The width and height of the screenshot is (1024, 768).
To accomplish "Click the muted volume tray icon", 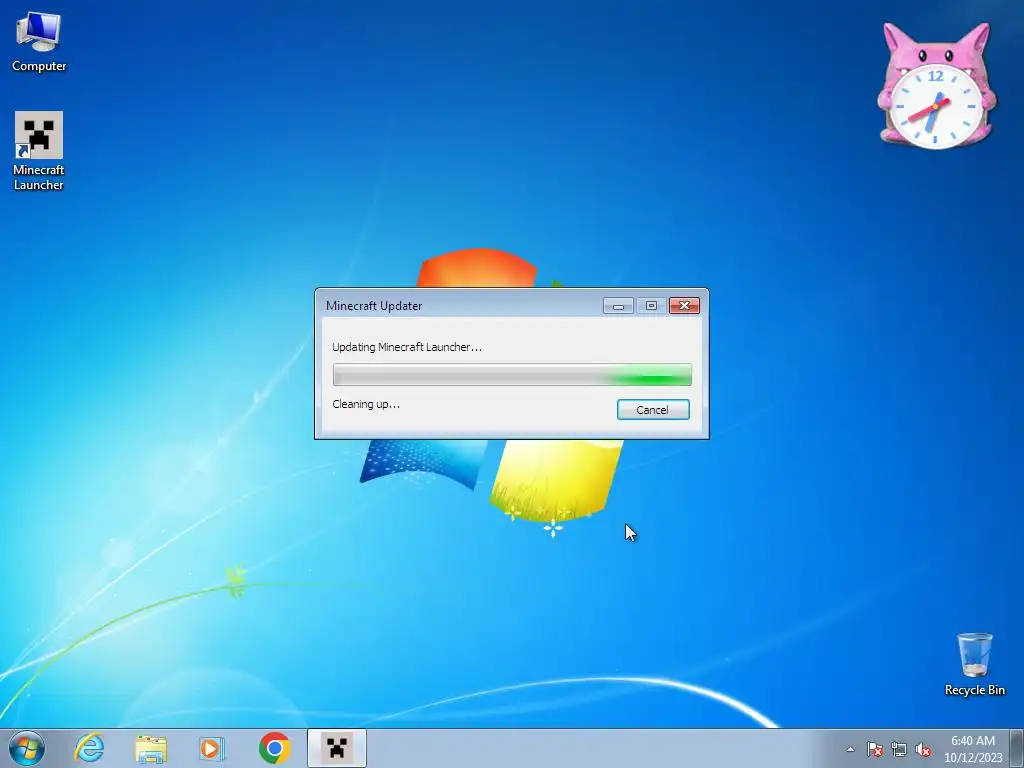I will [x=923, y=749].
